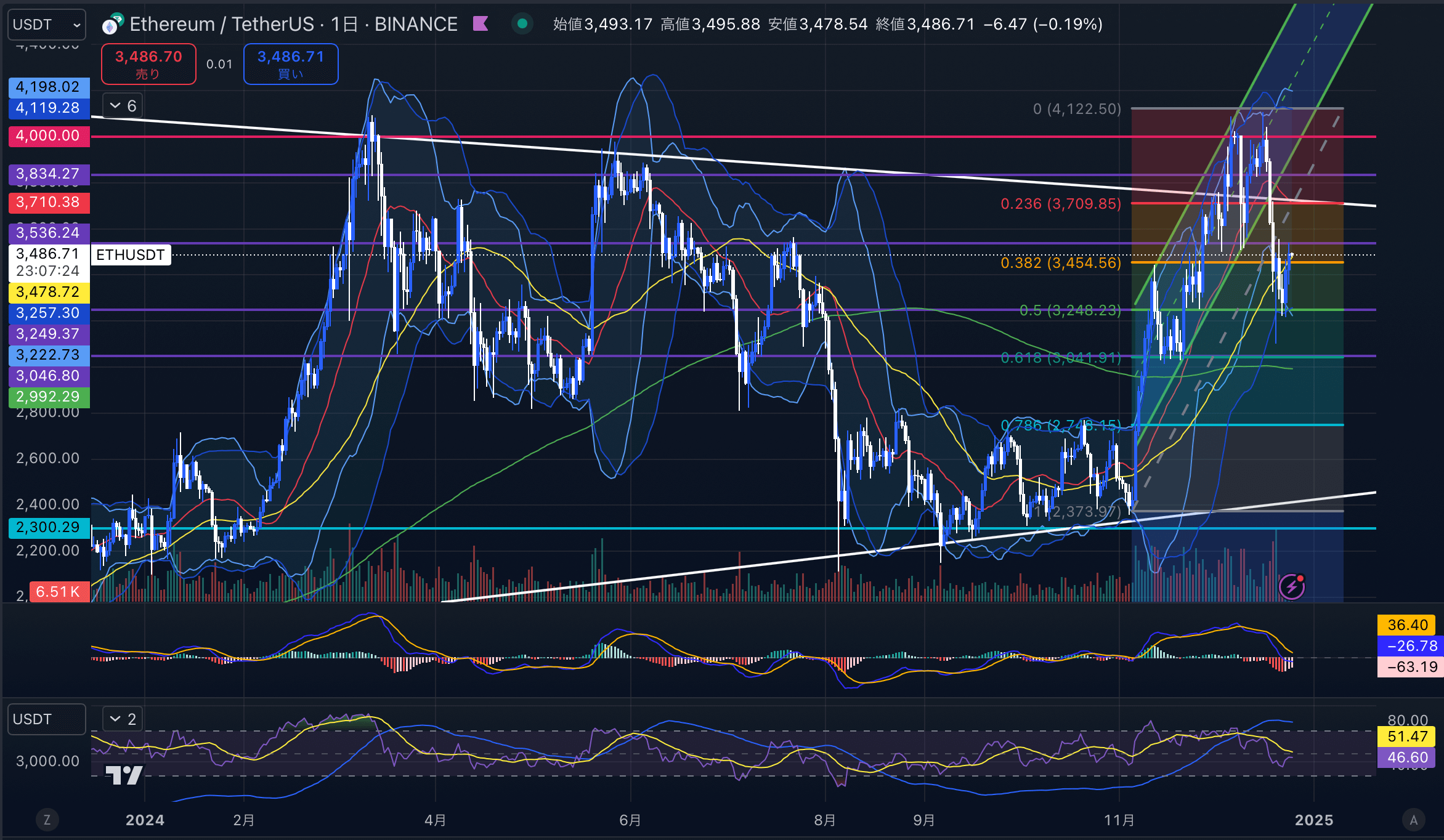Click the 3,486.71 buy button
The image size is (1444, 840).
(x=291, y=64)
